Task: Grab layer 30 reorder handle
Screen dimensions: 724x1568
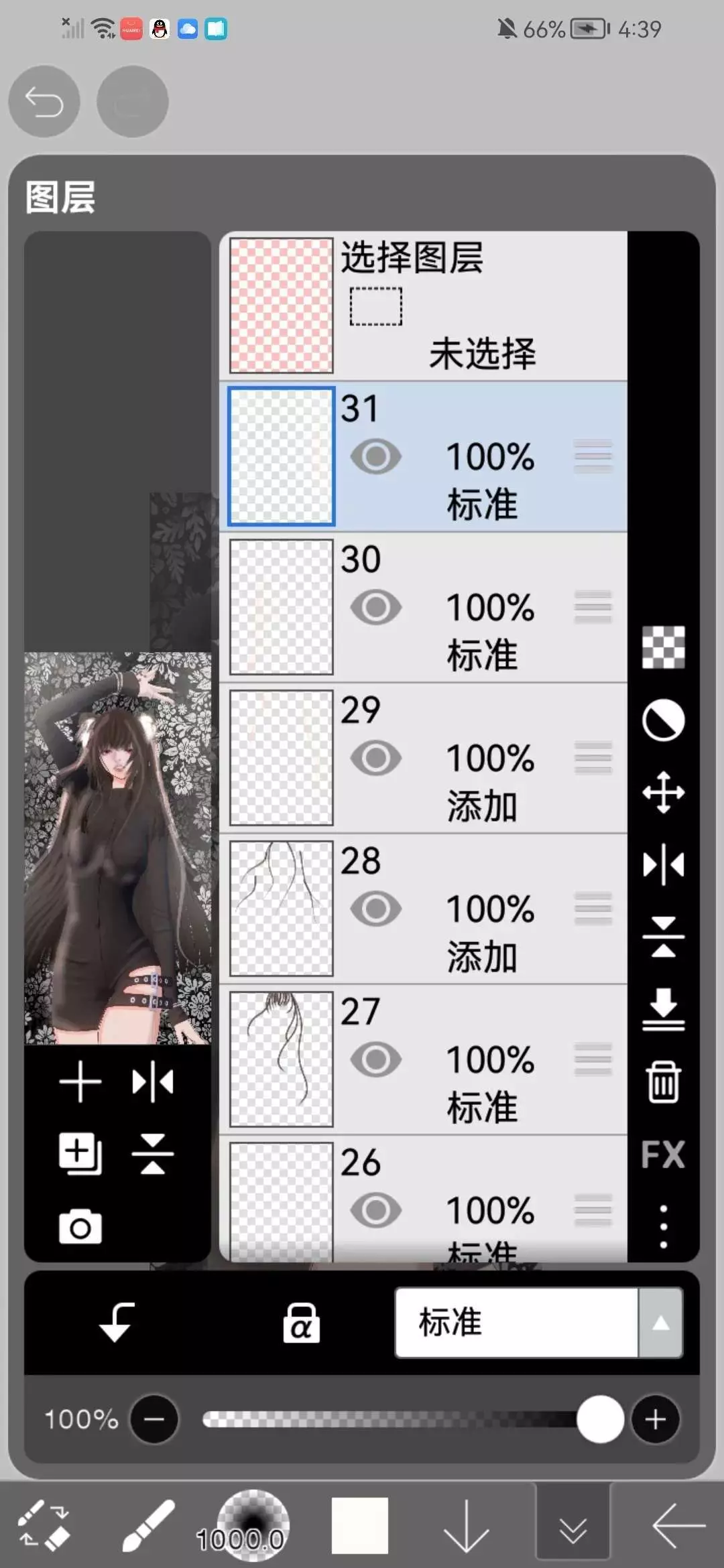Action: click(x=593, y=607)
